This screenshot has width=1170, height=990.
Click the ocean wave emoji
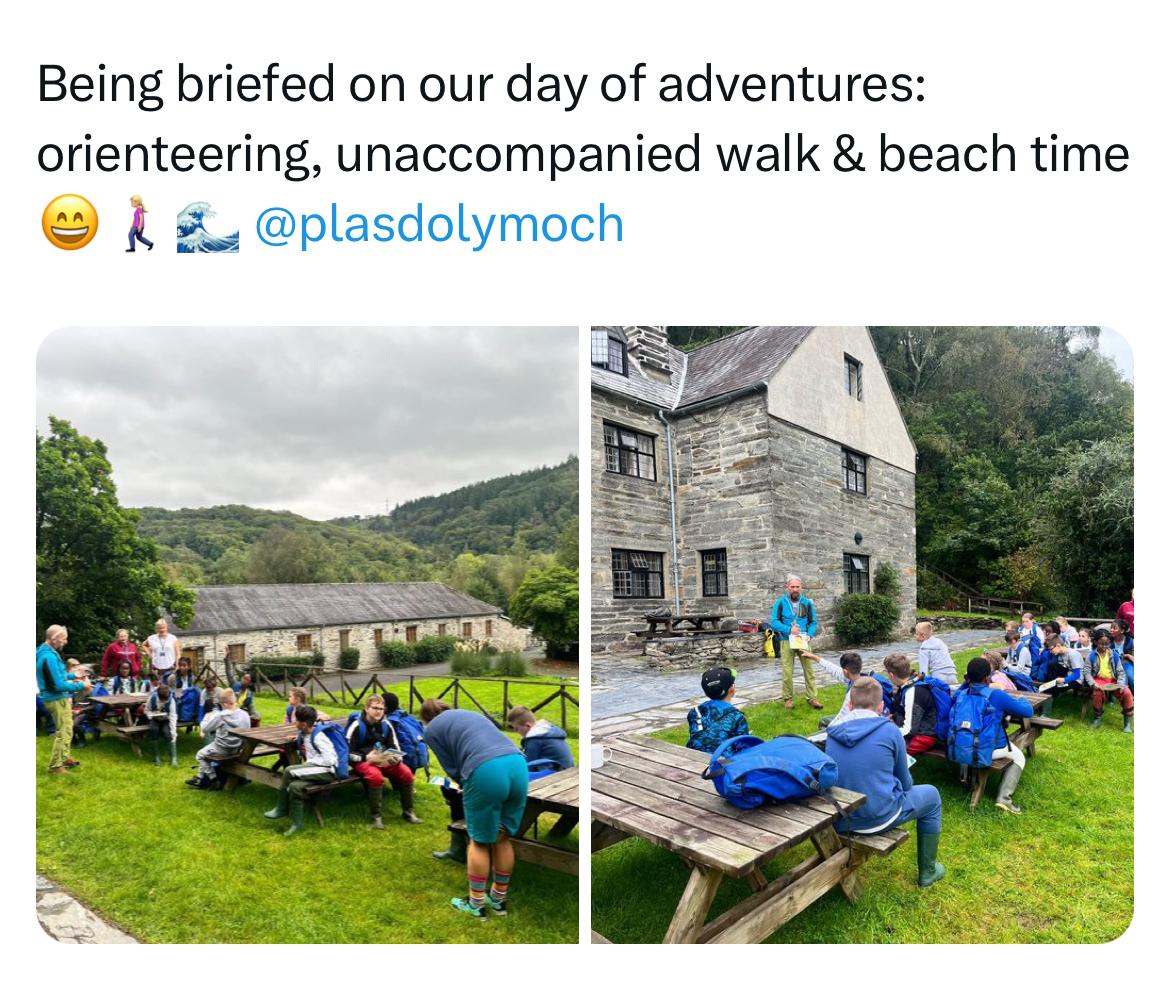tap(207, 225)
